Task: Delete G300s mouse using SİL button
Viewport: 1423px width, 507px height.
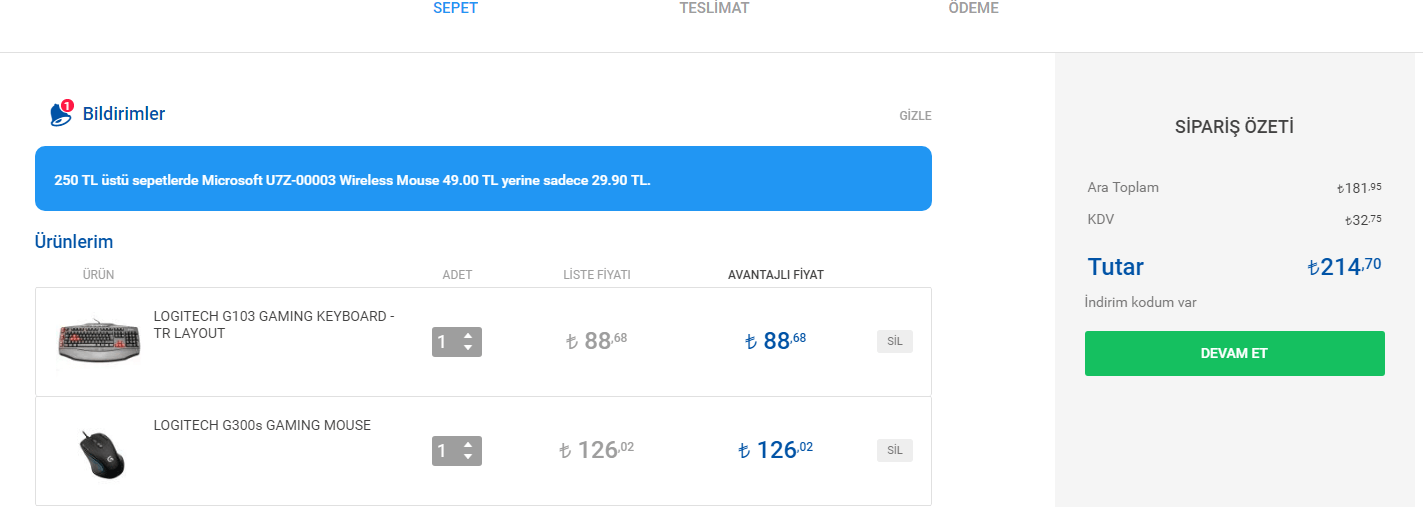Action: 894,451
